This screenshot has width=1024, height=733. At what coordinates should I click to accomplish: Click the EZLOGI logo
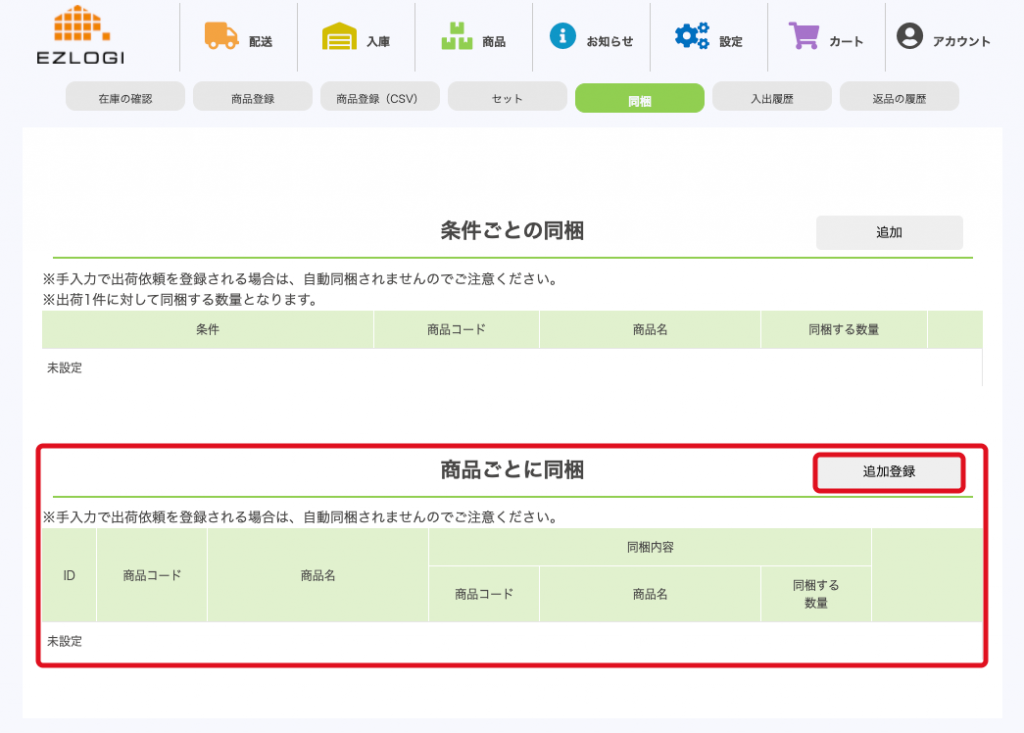pos(81,35)
